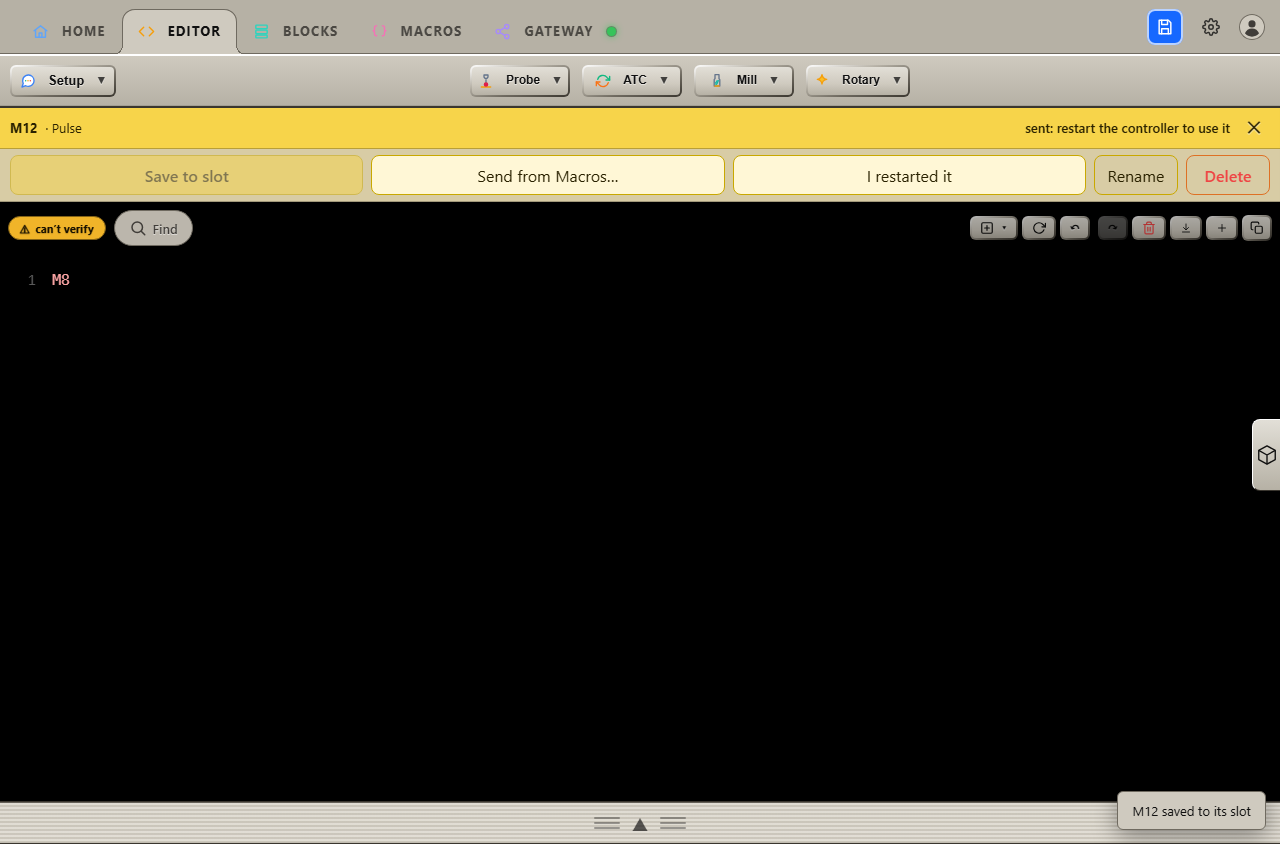Screen dimensions: 1280x844
Task: Switch to the Macros tab
Action: [x=416, y=31]
